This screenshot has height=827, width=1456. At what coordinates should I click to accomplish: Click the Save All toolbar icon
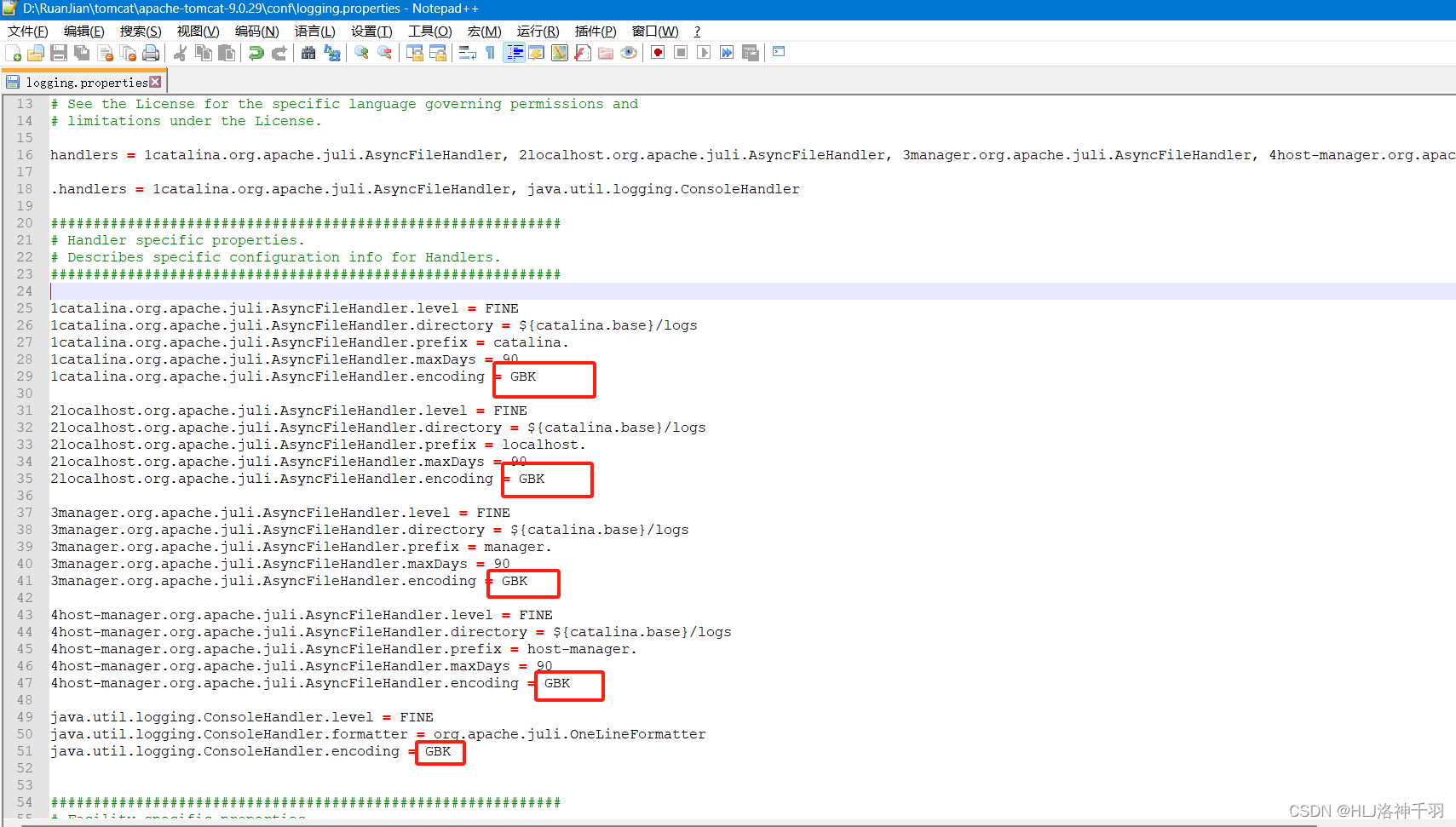(x=82, y=53)
